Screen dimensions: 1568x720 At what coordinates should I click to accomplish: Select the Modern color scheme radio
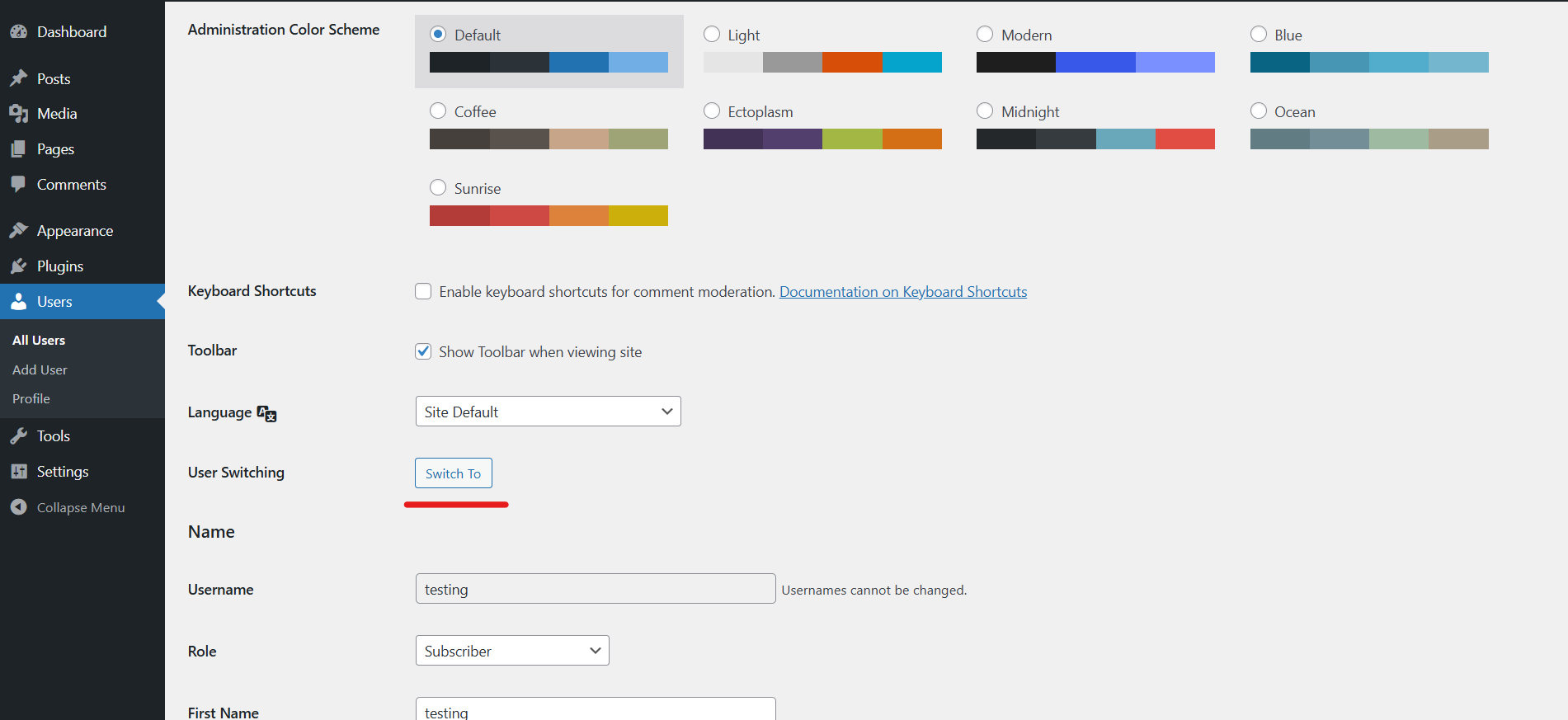click(985, 35)
